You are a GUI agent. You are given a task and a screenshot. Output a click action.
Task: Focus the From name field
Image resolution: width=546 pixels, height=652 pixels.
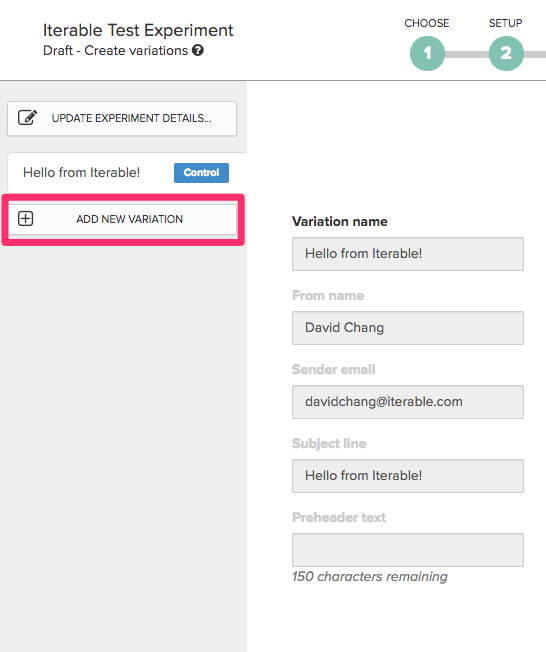click(x=408, y=328)
